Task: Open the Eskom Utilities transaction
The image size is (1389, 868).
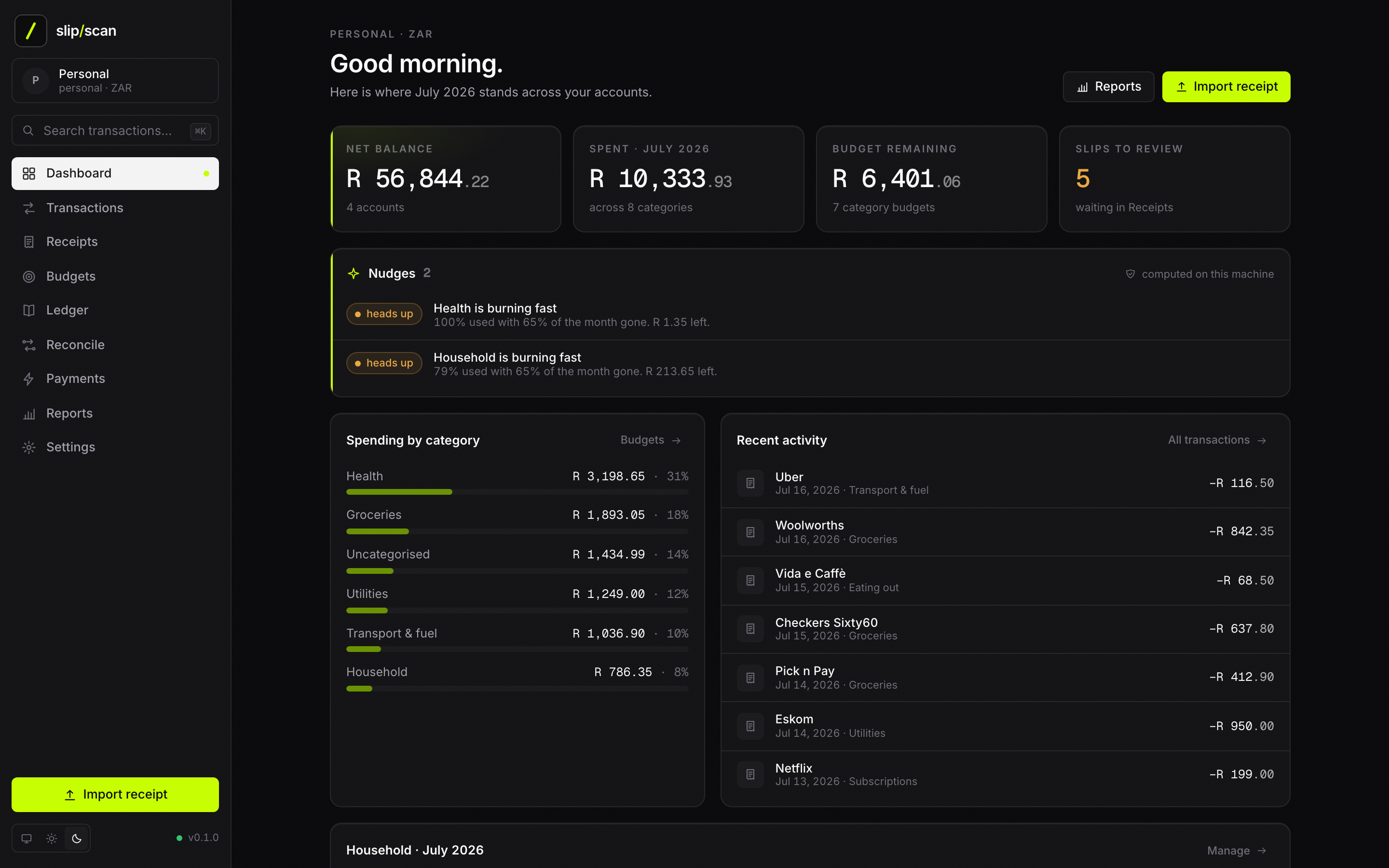Action: 1005,726
